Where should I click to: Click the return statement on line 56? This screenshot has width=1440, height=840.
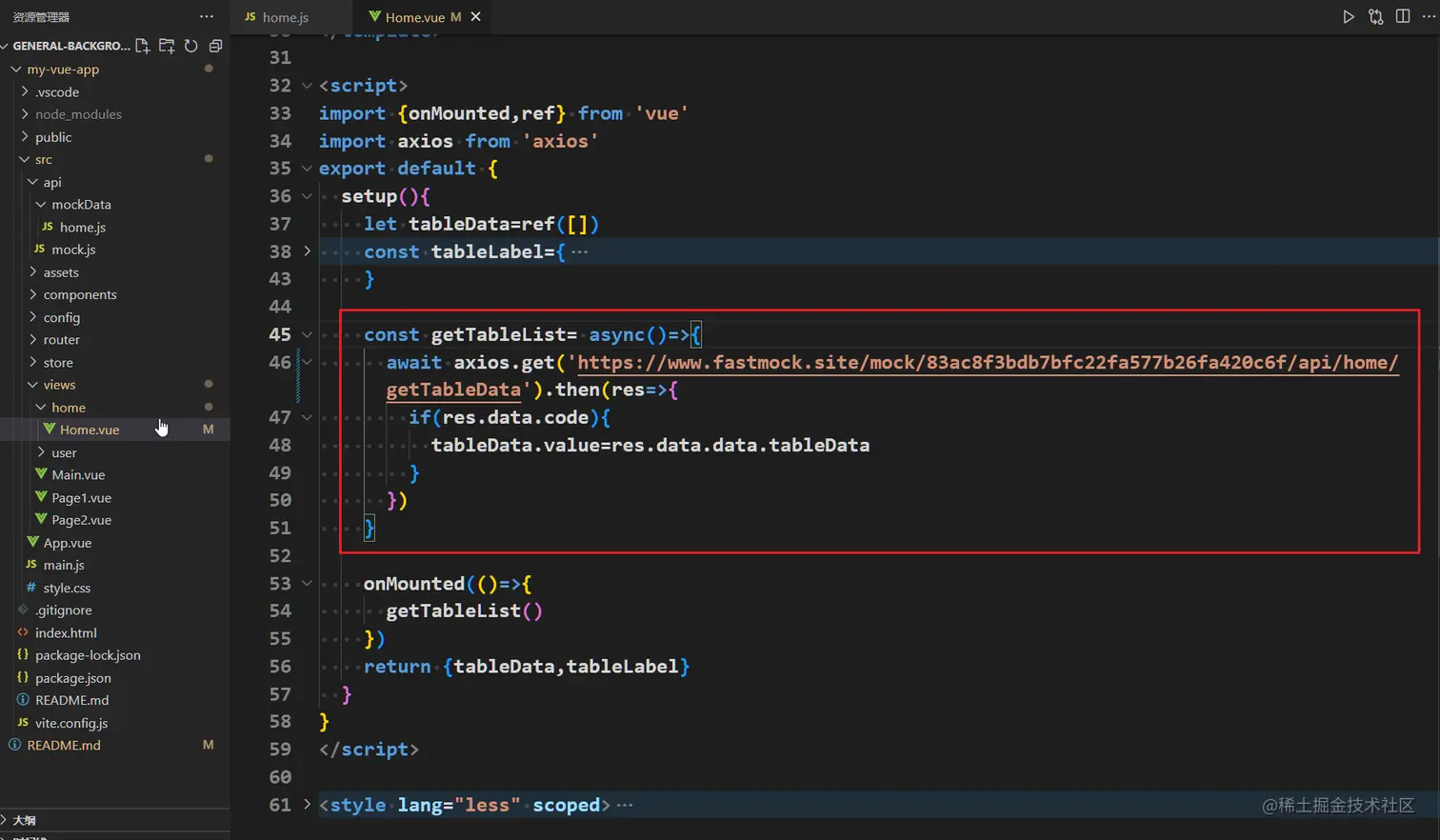click(526, 666)
